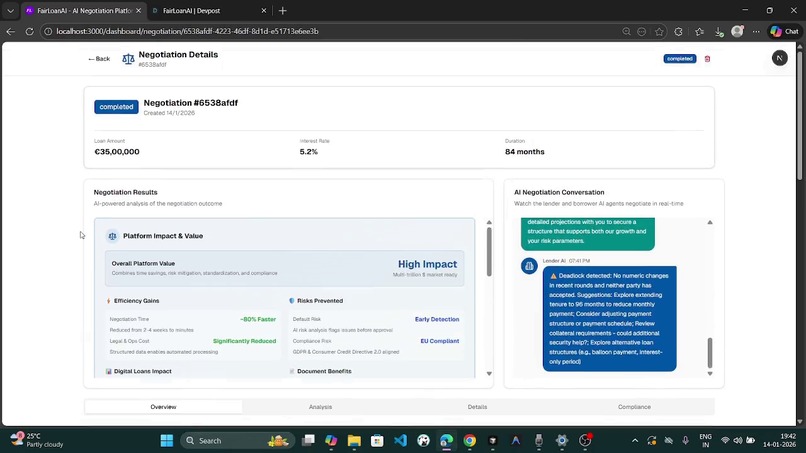Reload the page with refresh icon
This screenshot has height=453, width=806.
pyautogui.click(x=29, y=31)
